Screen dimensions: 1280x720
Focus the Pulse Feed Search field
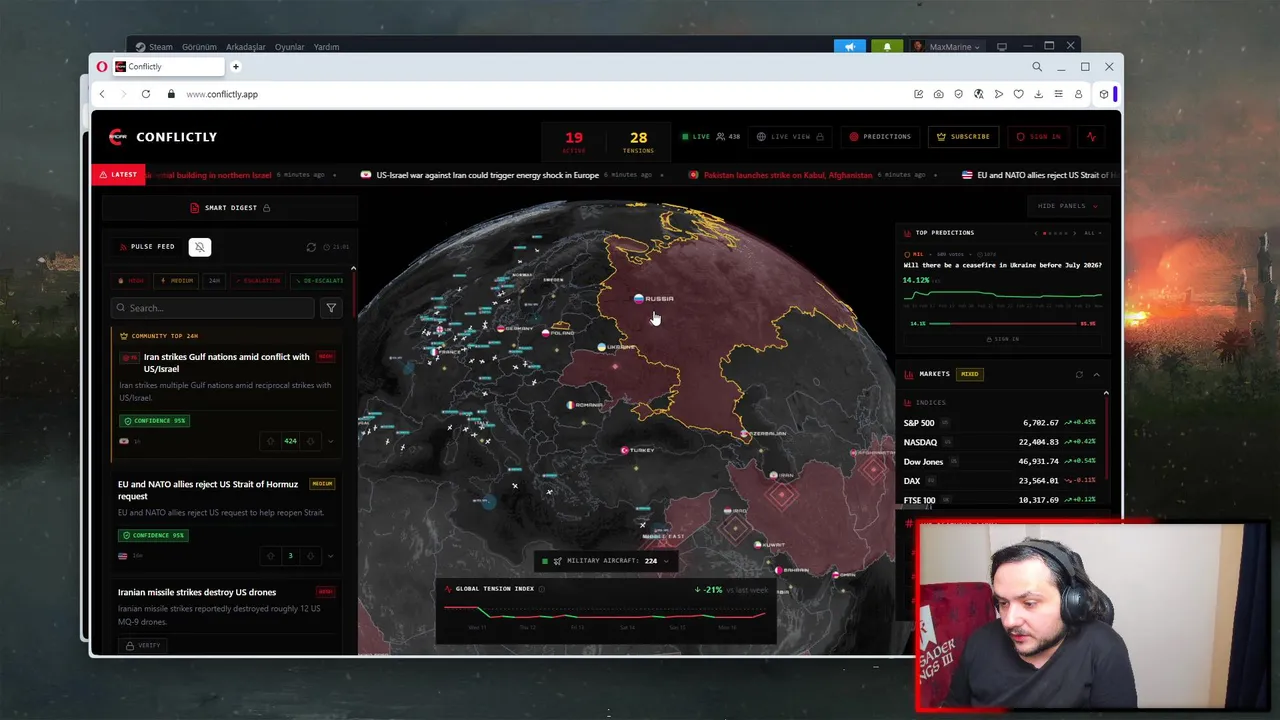(x=212, y=308)
